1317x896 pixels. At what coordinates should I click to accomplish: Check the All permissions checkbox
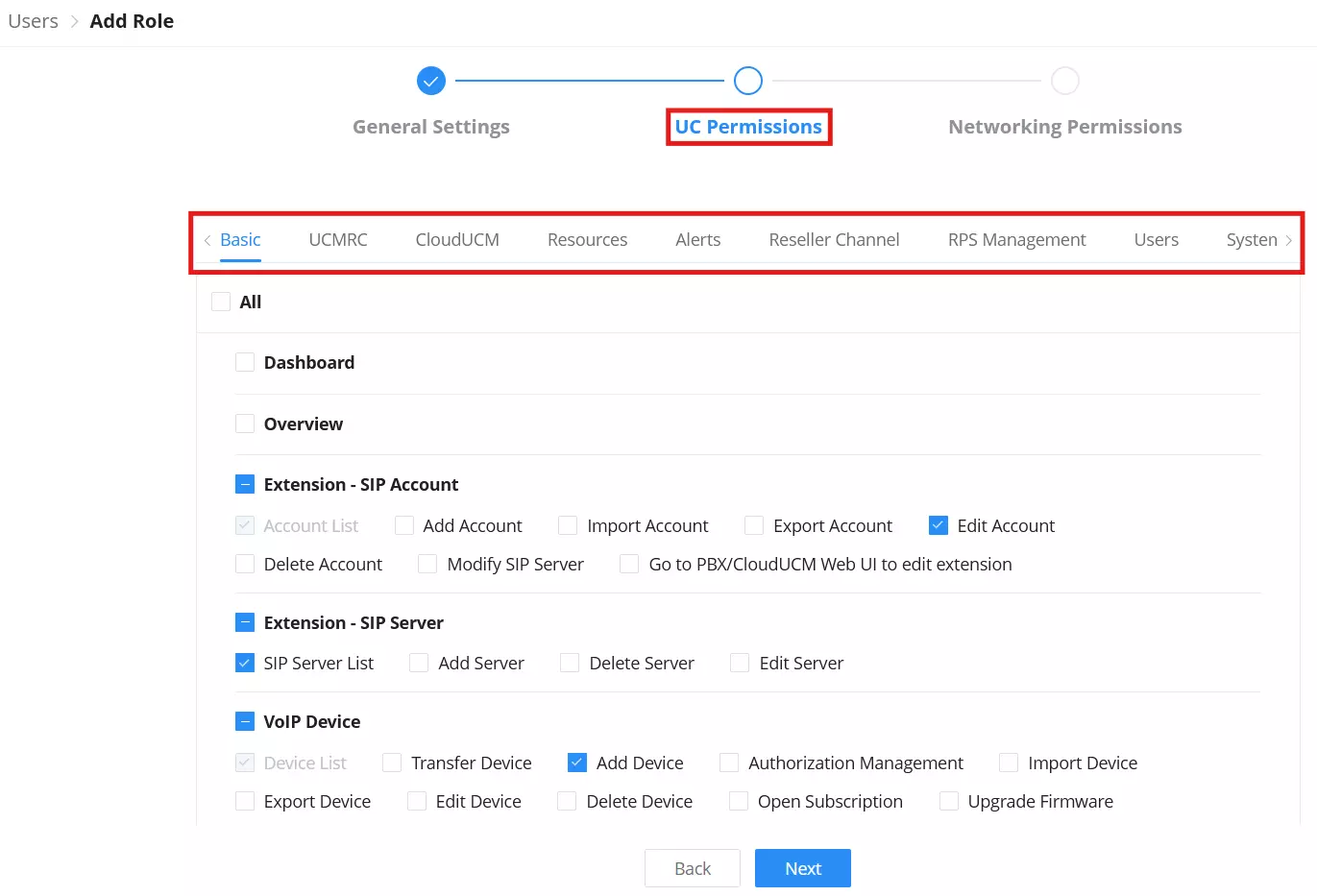point(221,302)
